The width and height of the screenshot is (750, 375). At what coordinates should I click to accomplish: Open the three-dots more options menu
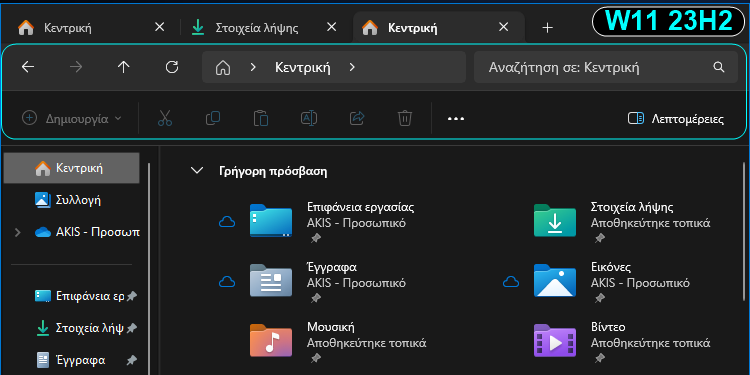click(456, 119)
